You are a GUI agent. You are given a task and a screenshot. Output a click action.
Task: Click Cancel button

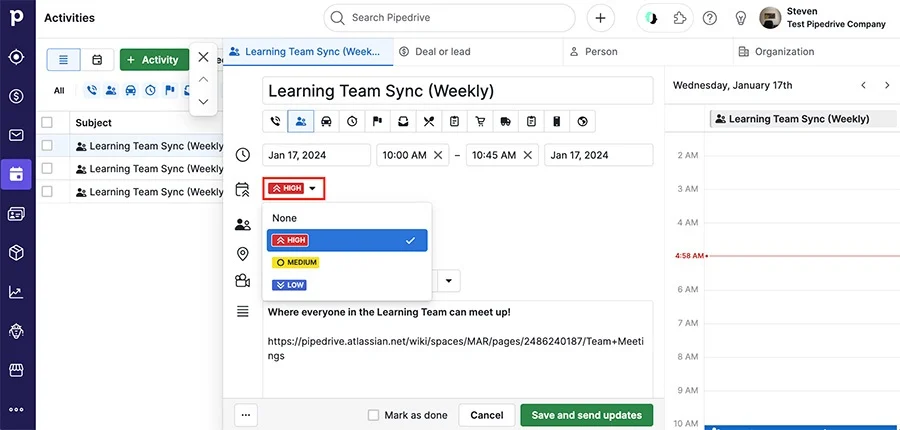[487, 415]
